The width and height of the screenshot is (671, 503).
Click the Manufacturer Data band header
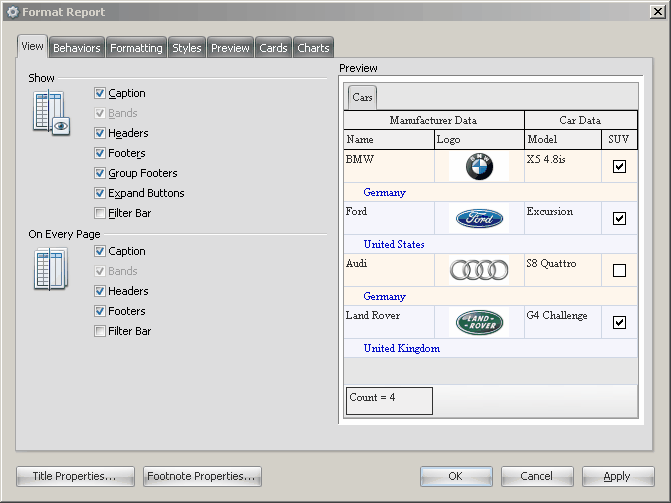[434, 120]
